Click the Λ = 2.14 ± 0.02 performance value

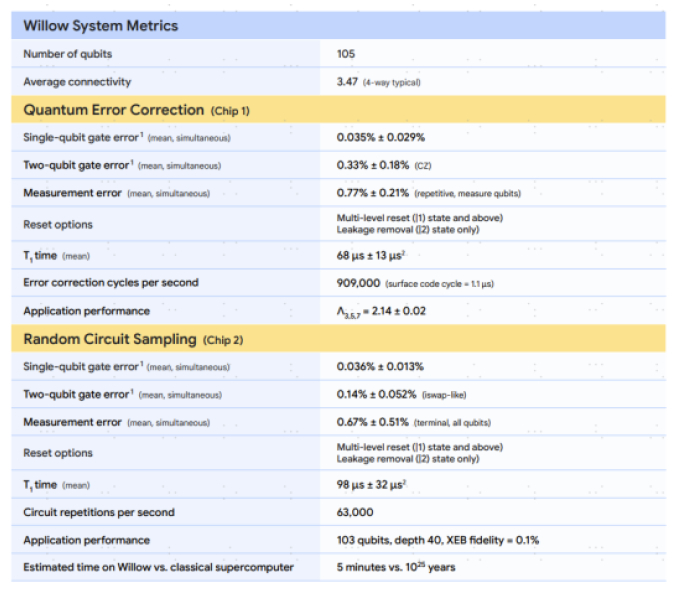click(382, 311)
